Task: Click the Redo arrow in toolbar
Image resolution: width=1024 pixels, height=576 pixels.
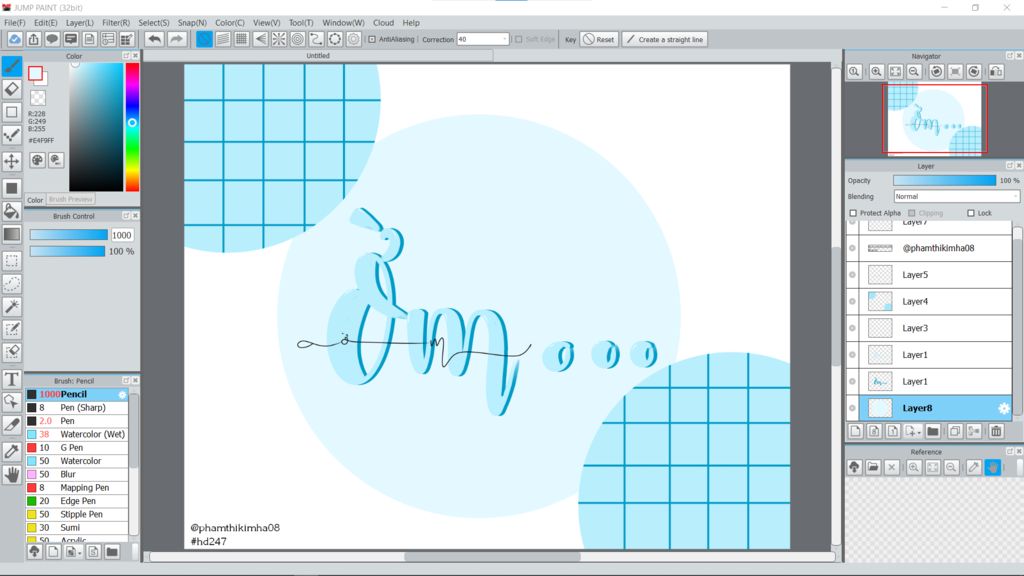Action: [176, 39]
